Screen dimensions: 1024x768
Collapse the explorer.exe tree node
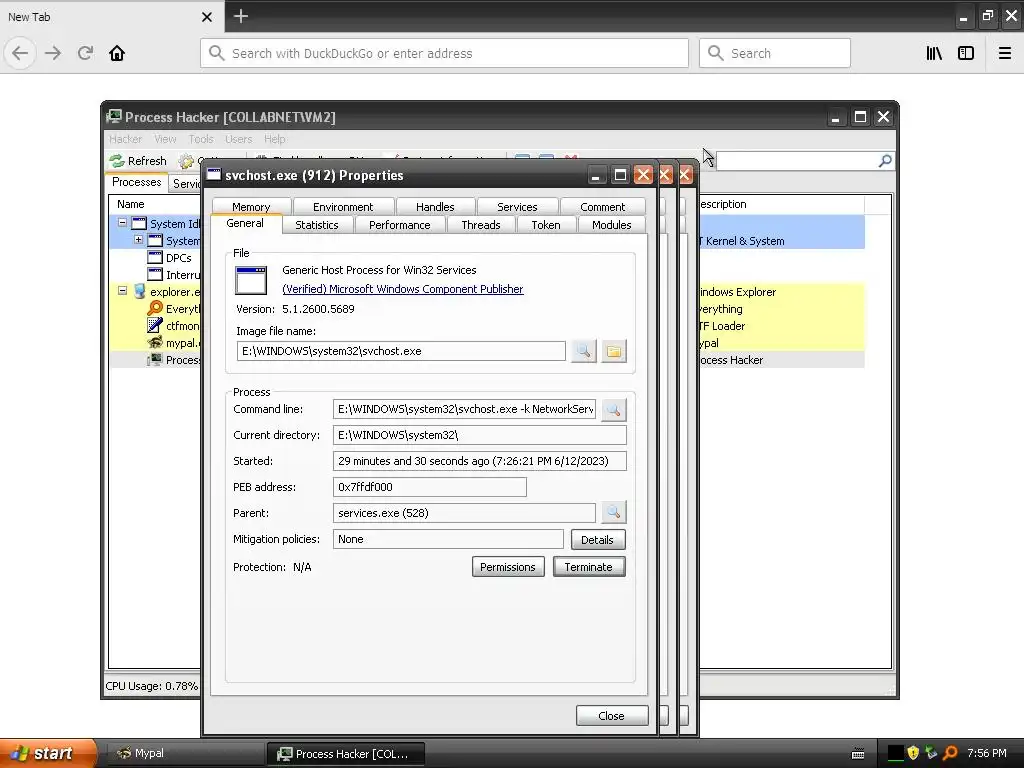(x=122, y=291)
